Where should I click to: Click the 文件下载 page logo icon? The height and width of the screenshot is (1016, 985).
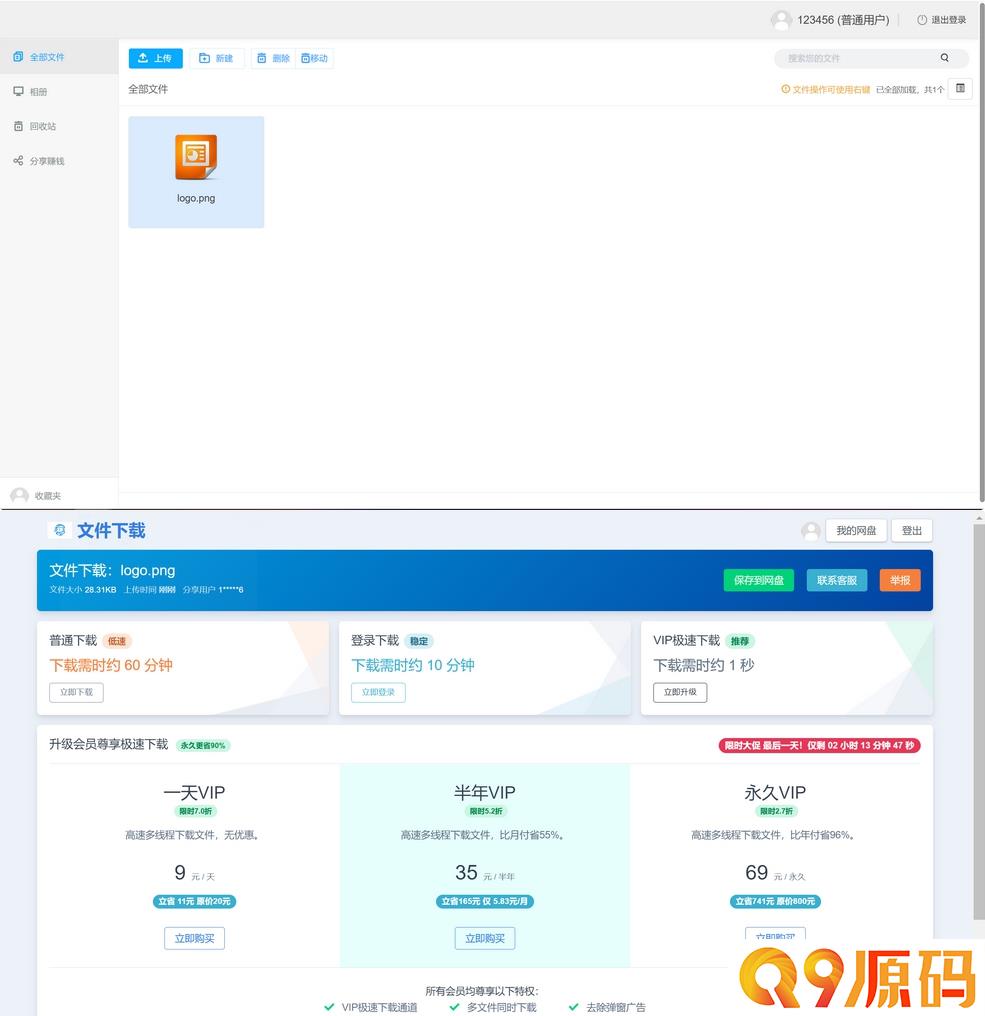[x=60, y=530]
